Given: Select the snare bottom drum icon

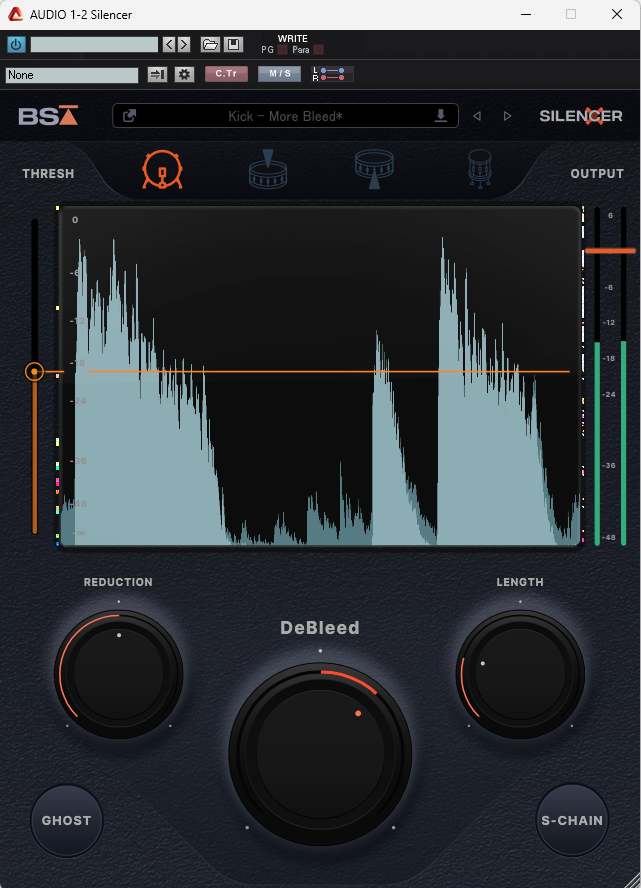Looking at the screenshot, I should (374, 169).
